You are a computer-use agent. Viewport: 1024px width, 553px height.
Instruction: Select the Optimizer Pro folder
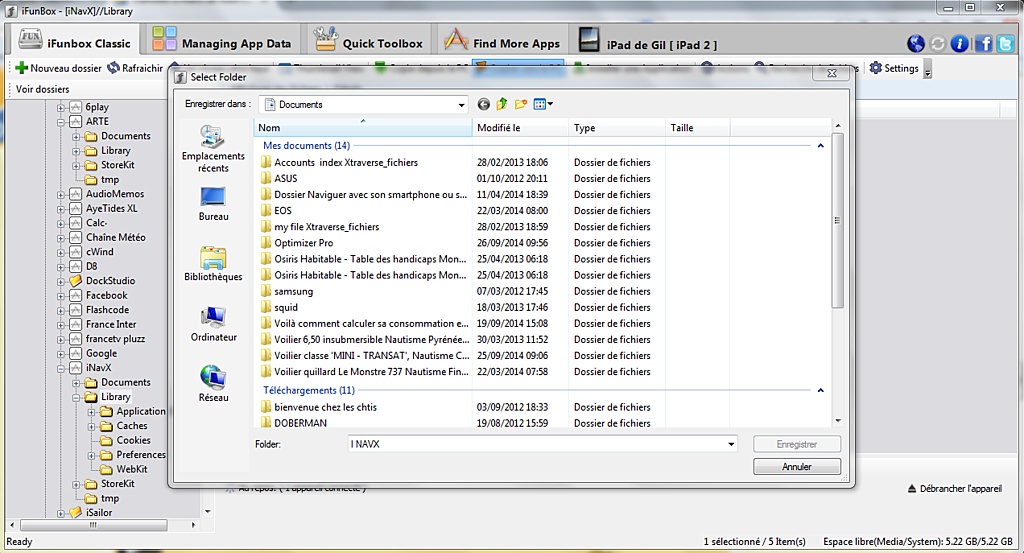click(304, 243)
